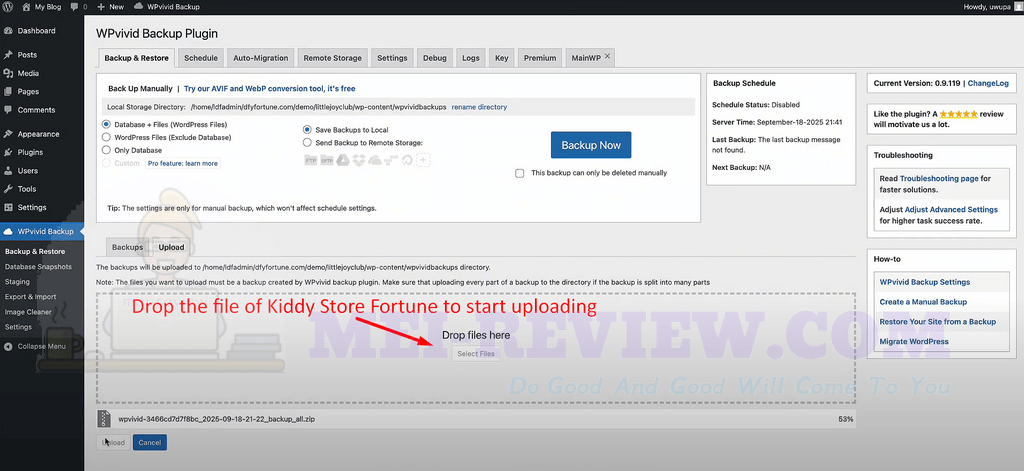Image resolution: width=1024 pixels, height=471 pixels.
Task: Enable 'can only be deleted manually' checkbox
Action: (x=519, y=173)
